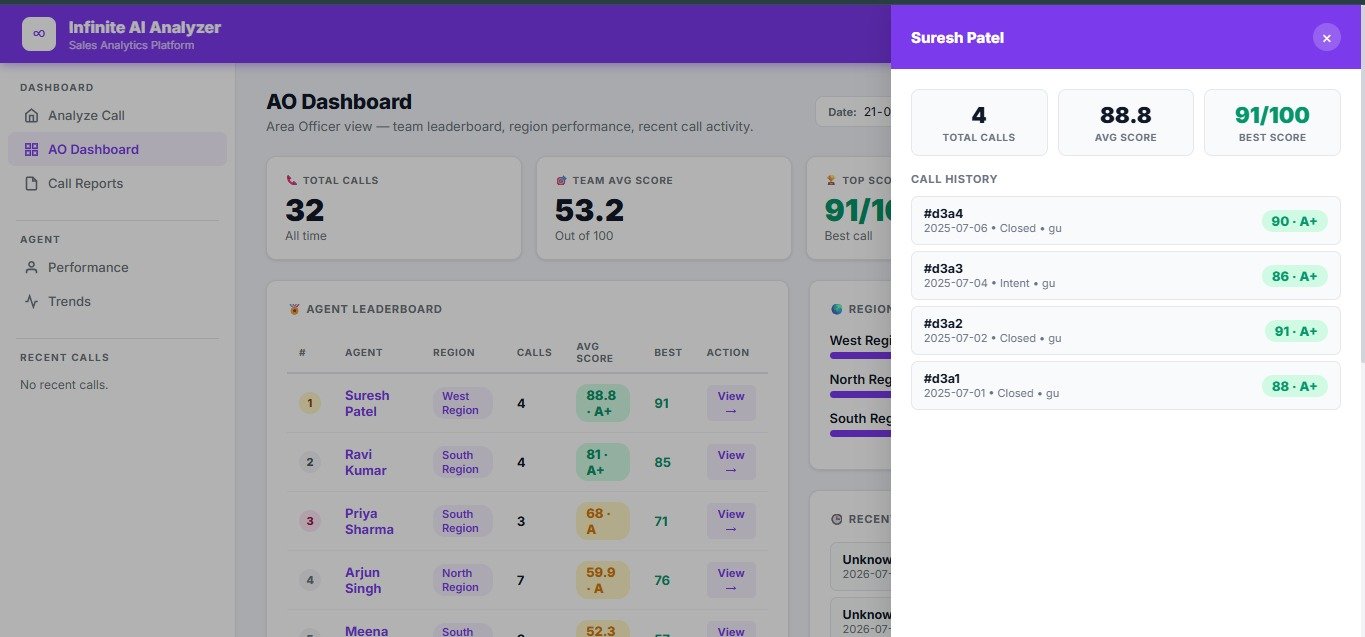This screenshot has width=1365, height=637.
Task: Click the 88 · A+ badge on call #d3a1
Action: (x=1294, y=386)
